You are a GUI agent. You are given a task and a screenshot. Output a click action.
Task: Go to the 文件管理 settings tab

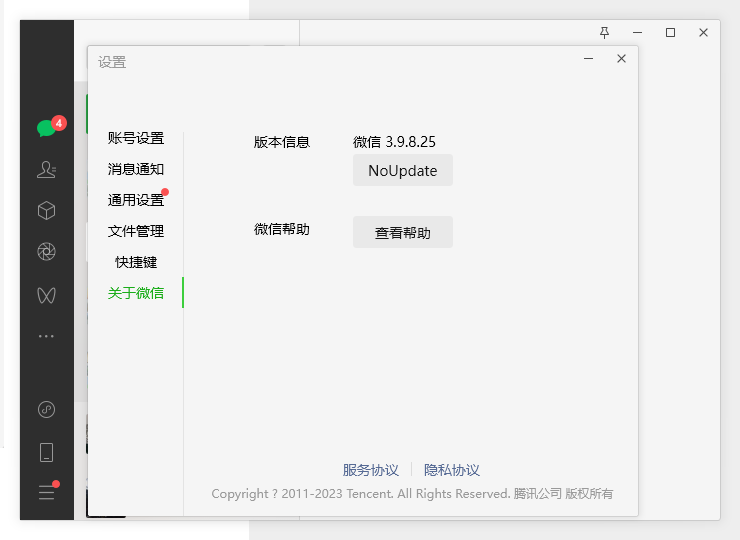136,231
